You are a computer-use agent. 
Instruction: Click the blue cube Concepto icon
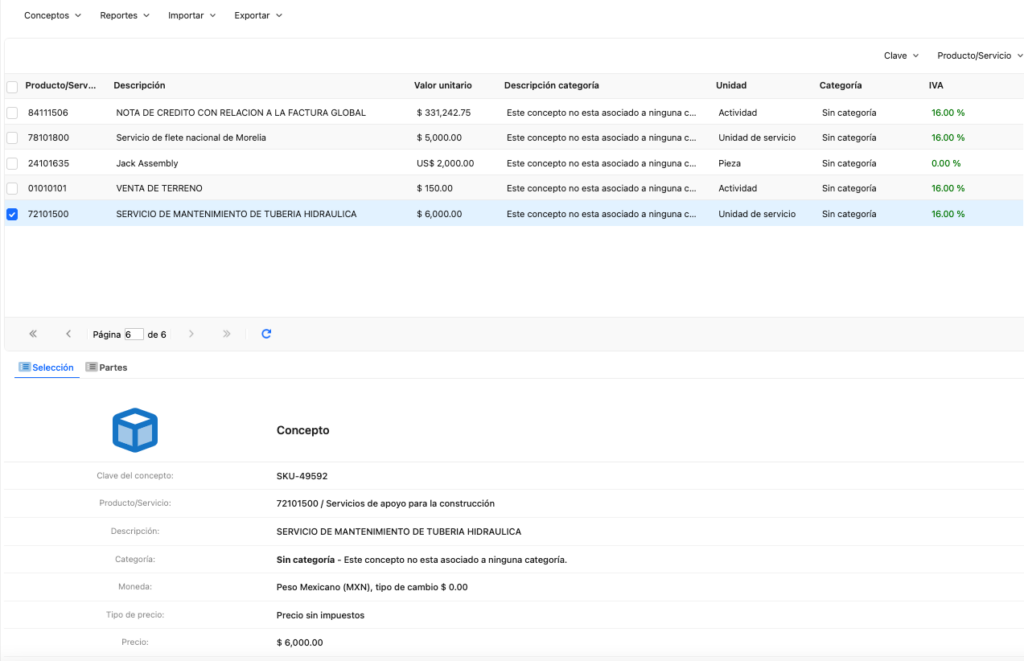click(x=135, y=430)
